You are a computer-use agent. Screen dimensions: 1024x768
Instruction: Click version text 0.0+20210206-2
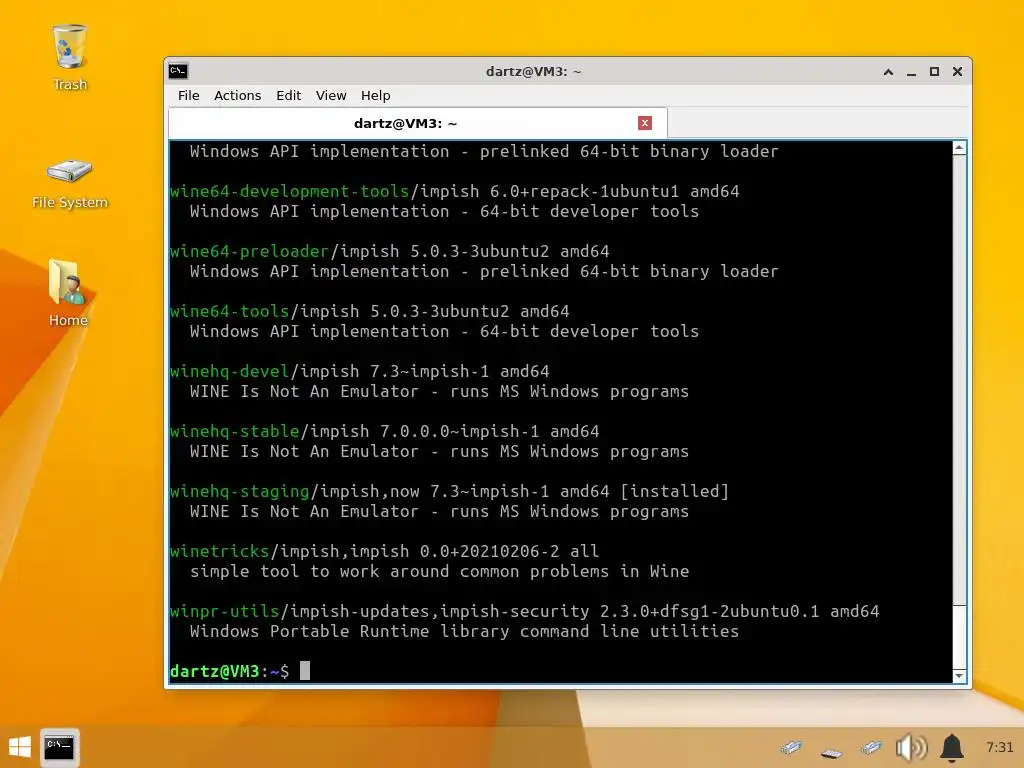(489, 551)
